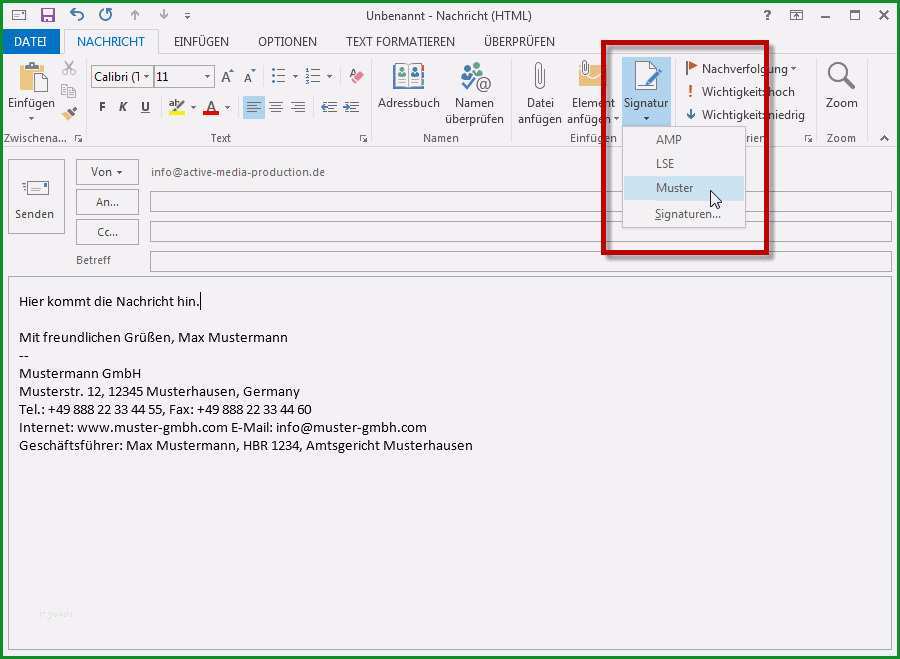Open Signaturen... settings entry

pos(684,214)
